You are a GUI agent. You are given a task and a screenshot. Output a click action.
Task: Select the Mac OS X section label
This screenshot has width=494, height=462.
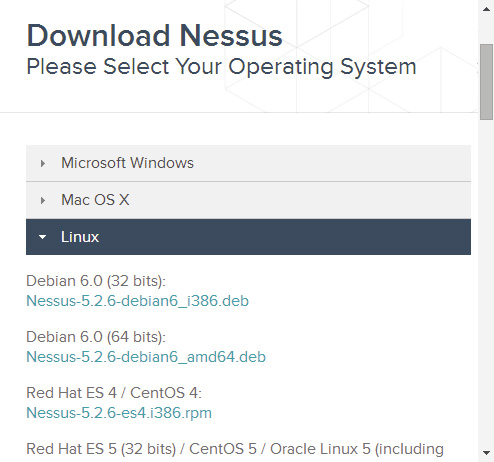95,200
